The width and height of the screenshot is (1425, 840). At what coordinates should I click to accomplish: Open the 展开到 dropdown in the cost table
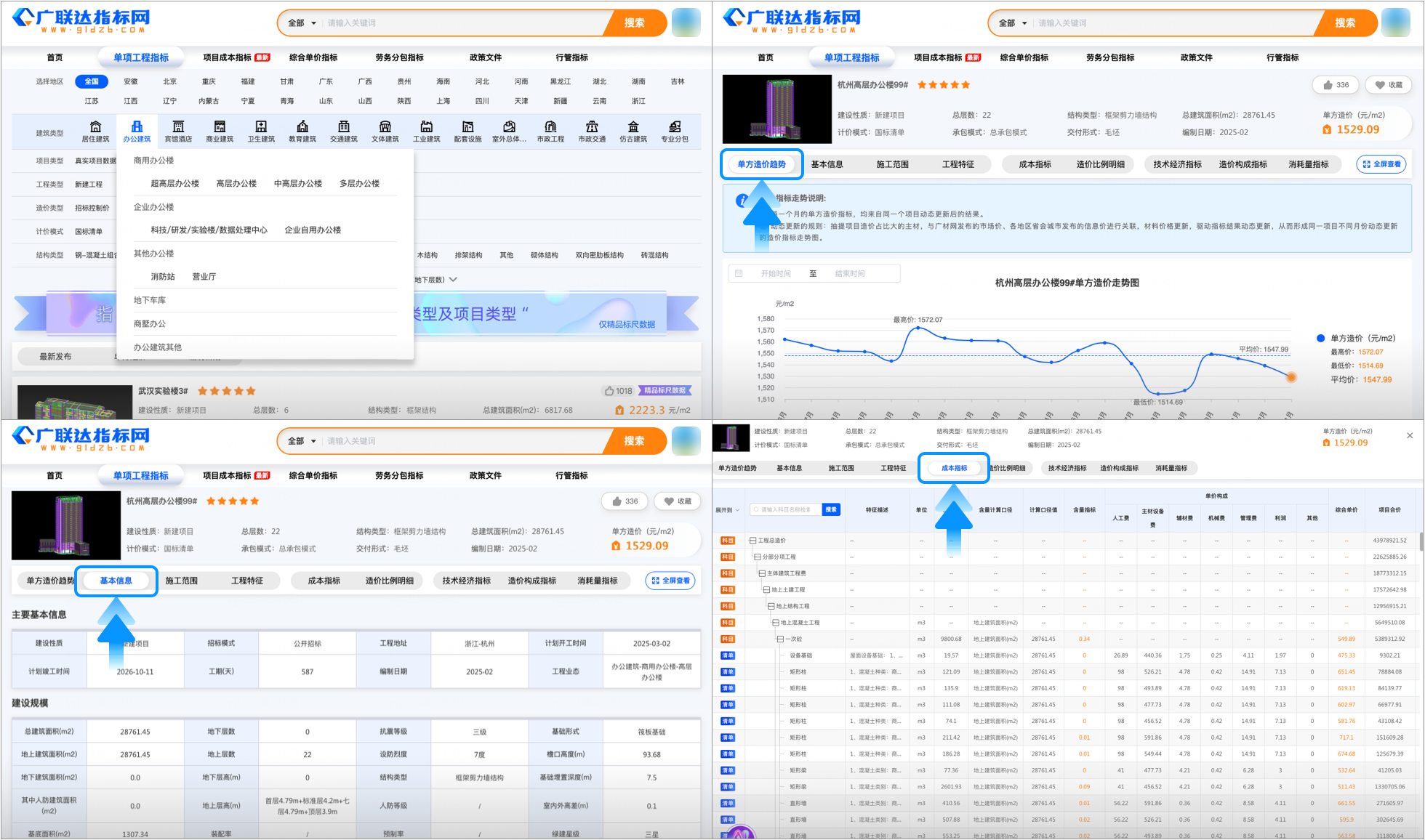click(728, 510)
